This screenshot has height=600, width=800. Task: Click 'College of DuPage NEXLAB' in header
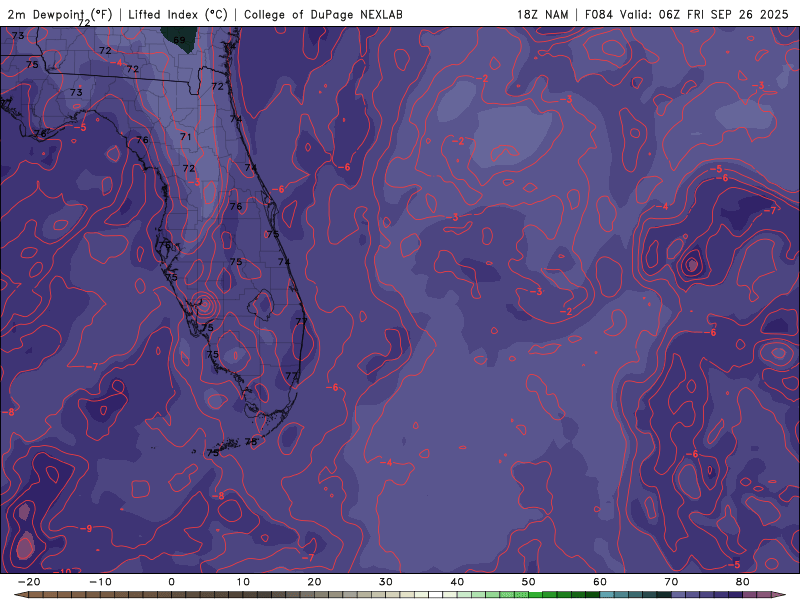pos(323,14)
